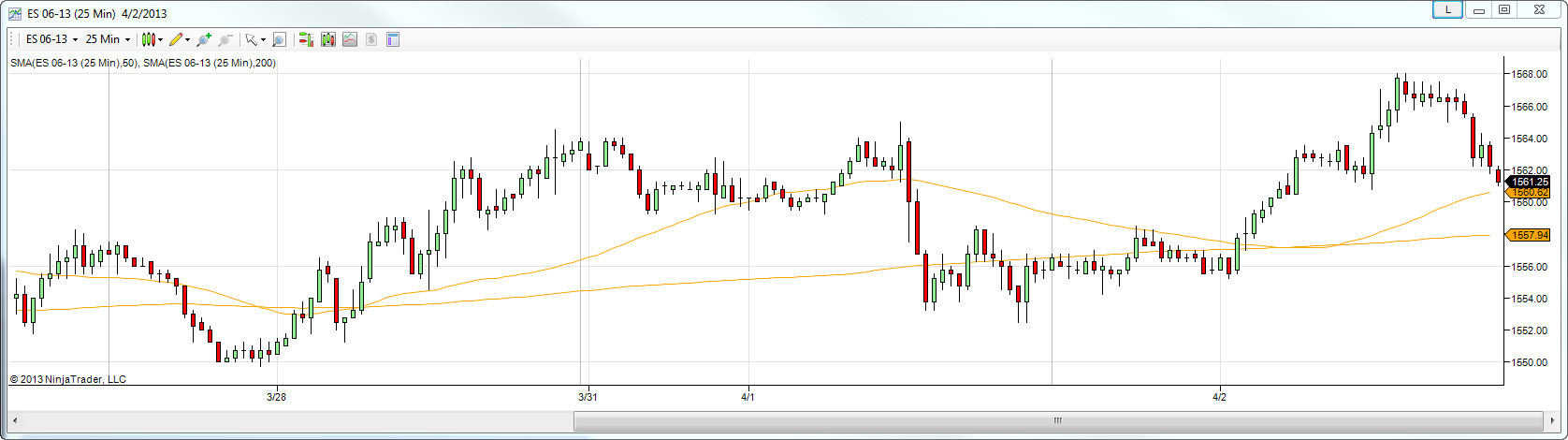Click the 4/2 date axis label
Image resolution: width=1568 pixels, height=440 pixels.
(1220, 397)
